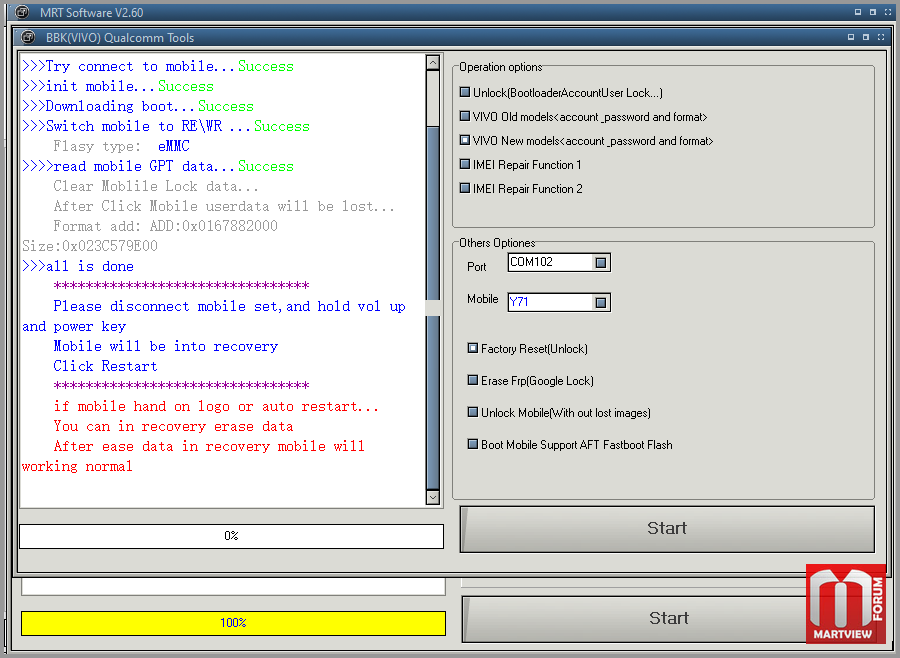Image resolution: width=900 pixels, height=658 pixels.
Task: Click the Martview Forum logo
Action: pyautogui.click(x=845, y=603)
